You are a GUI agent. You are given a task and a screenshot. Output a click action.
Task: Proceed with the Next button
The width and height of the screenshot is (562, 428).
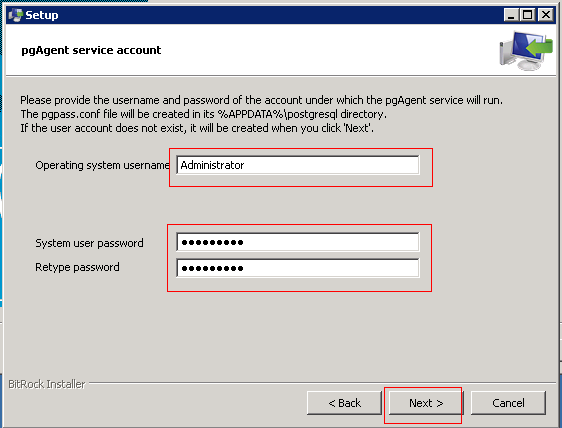coord(426,403)
